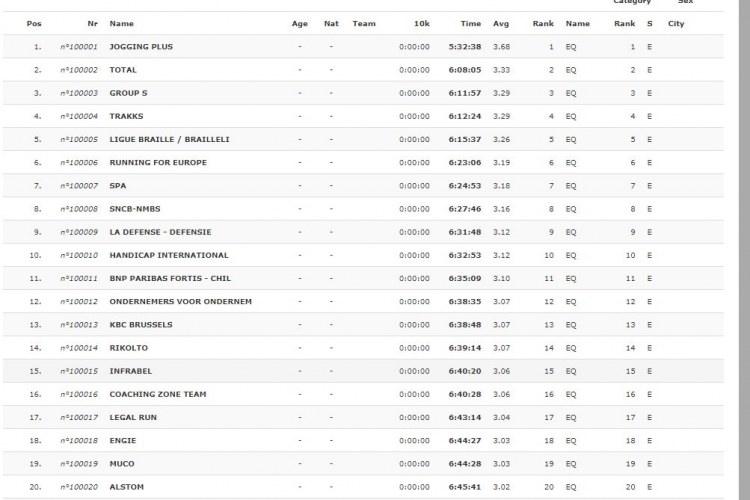The image size is (750, 500).
Task: Select bib number n°100010
Action: pyautogui.click(x=79, y=256)
